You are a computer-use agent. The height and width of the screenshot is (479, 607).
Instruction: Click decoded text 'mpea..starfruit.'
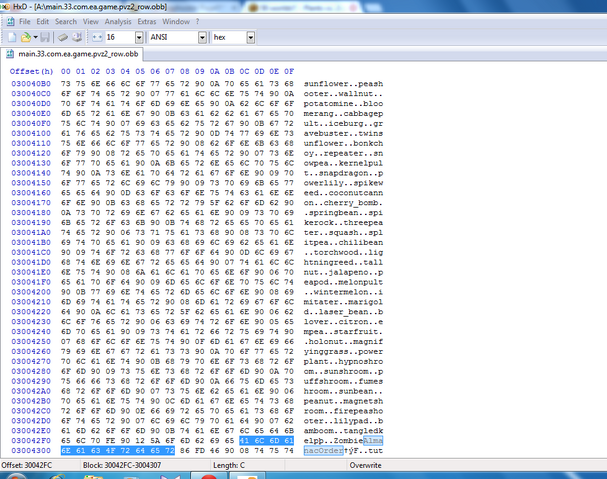343,331
